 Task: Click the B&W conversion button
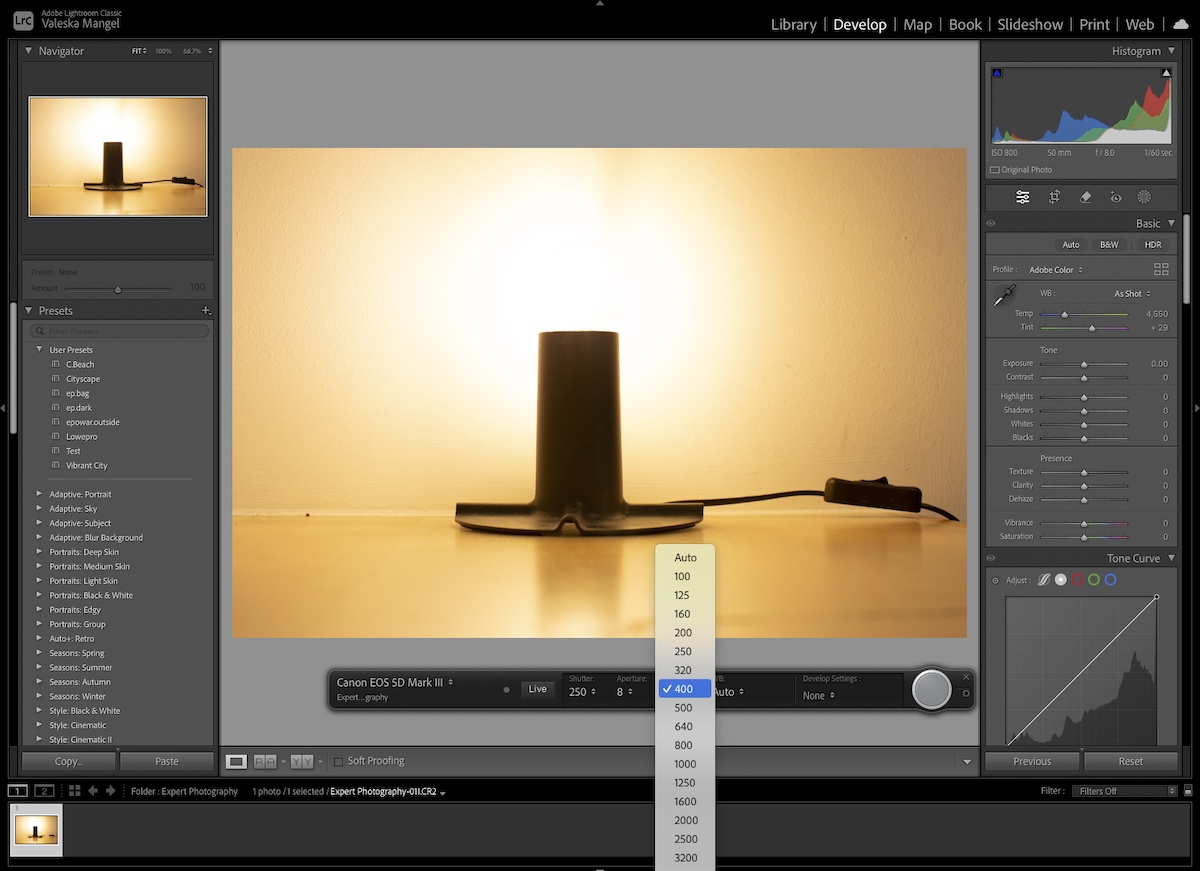(1111, 244)
